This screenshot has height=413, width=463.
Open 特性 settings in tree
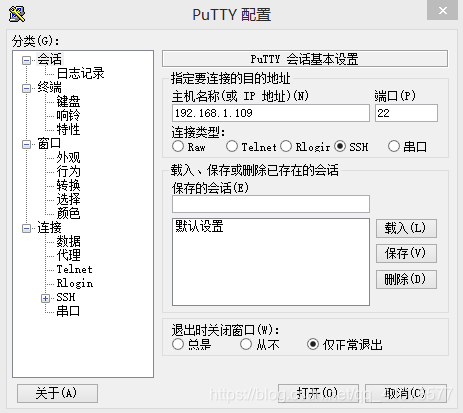point(68,129)
